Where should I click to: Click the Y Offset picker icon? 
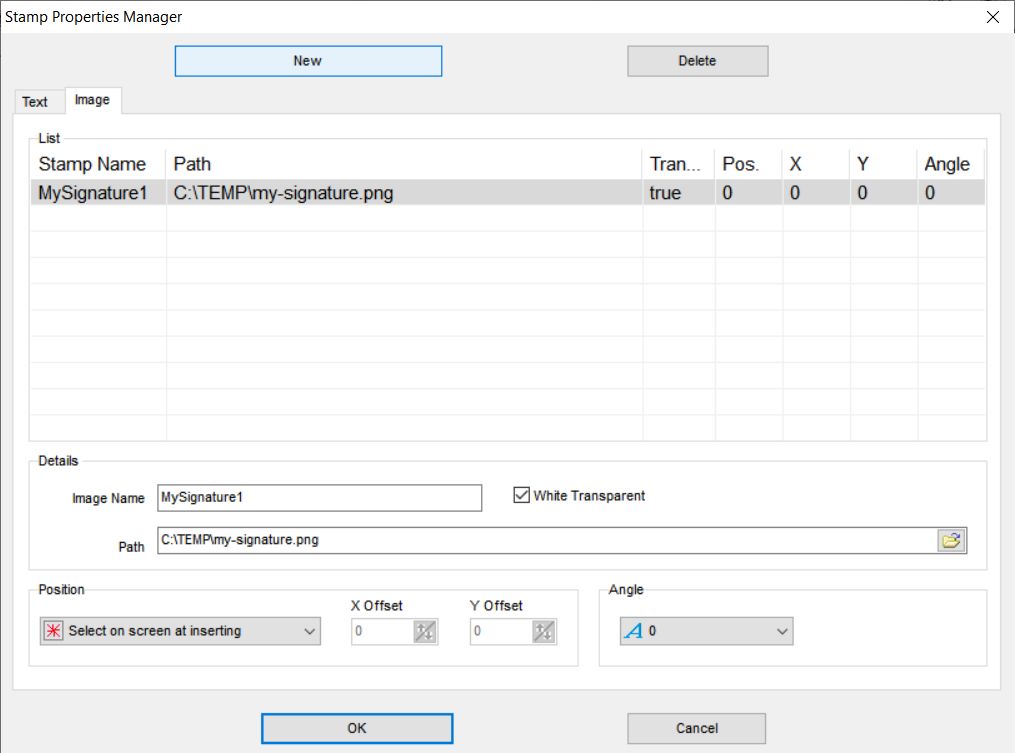click(544, 631)
